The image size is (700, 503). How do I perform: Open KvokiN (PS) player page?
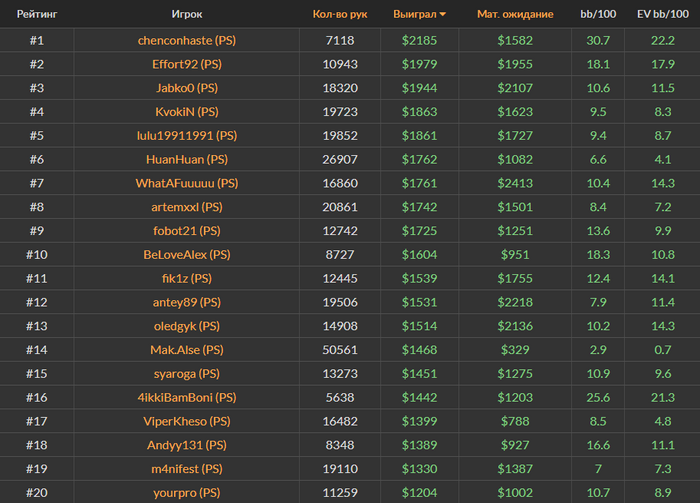coord(186,112)
